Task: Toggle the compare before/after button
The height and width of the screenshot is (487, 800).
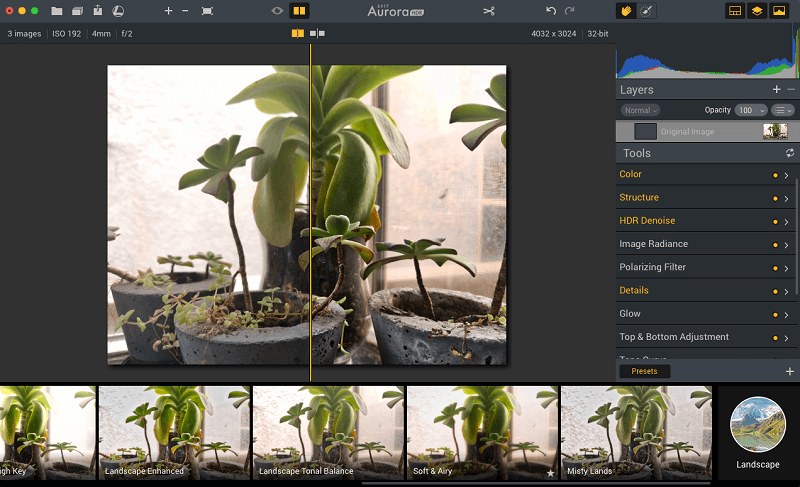Action: pyautogui.click(x=299, y=10)
